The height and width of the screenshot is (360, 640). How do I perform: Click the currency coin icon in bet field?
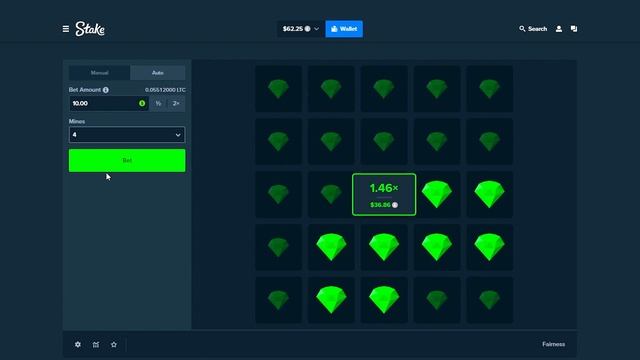[142, 103]
